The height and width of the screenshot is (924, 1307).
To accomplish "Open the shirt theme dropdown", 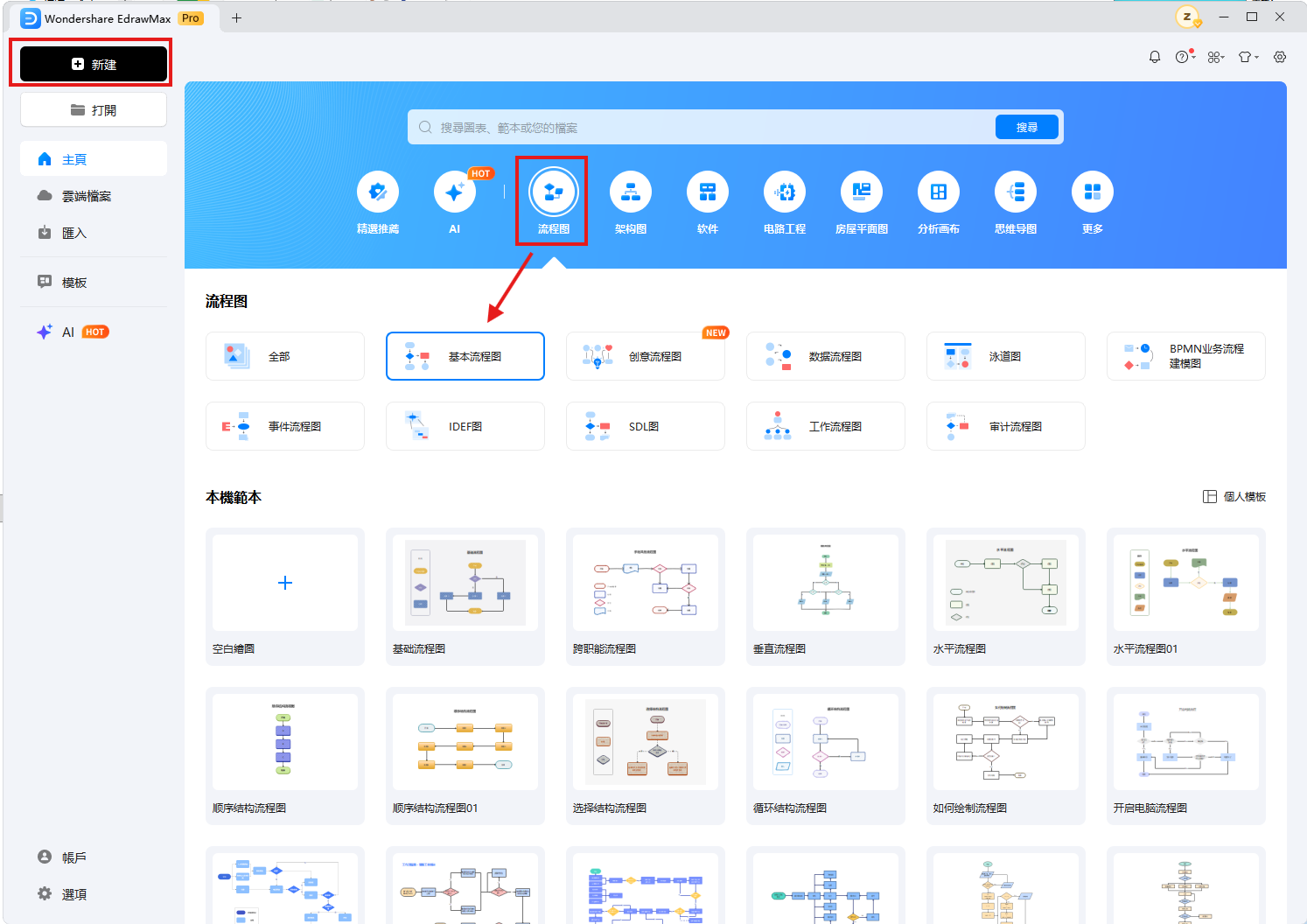I will 1248,57.
